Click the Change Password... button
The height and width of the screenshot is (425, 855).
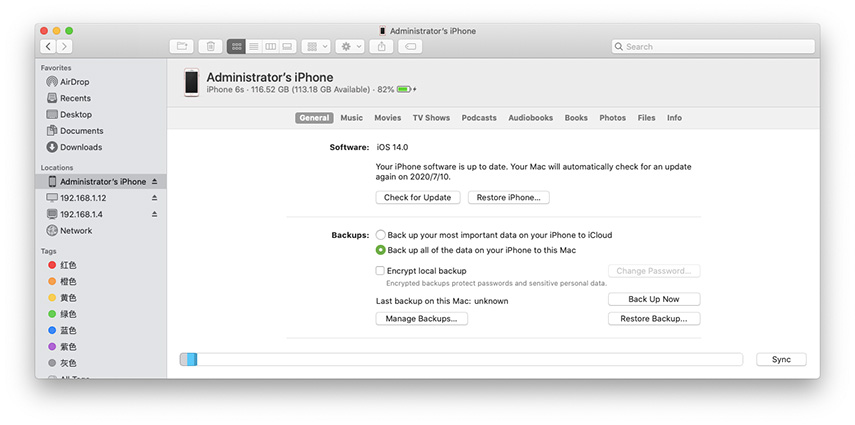(654, 271)
